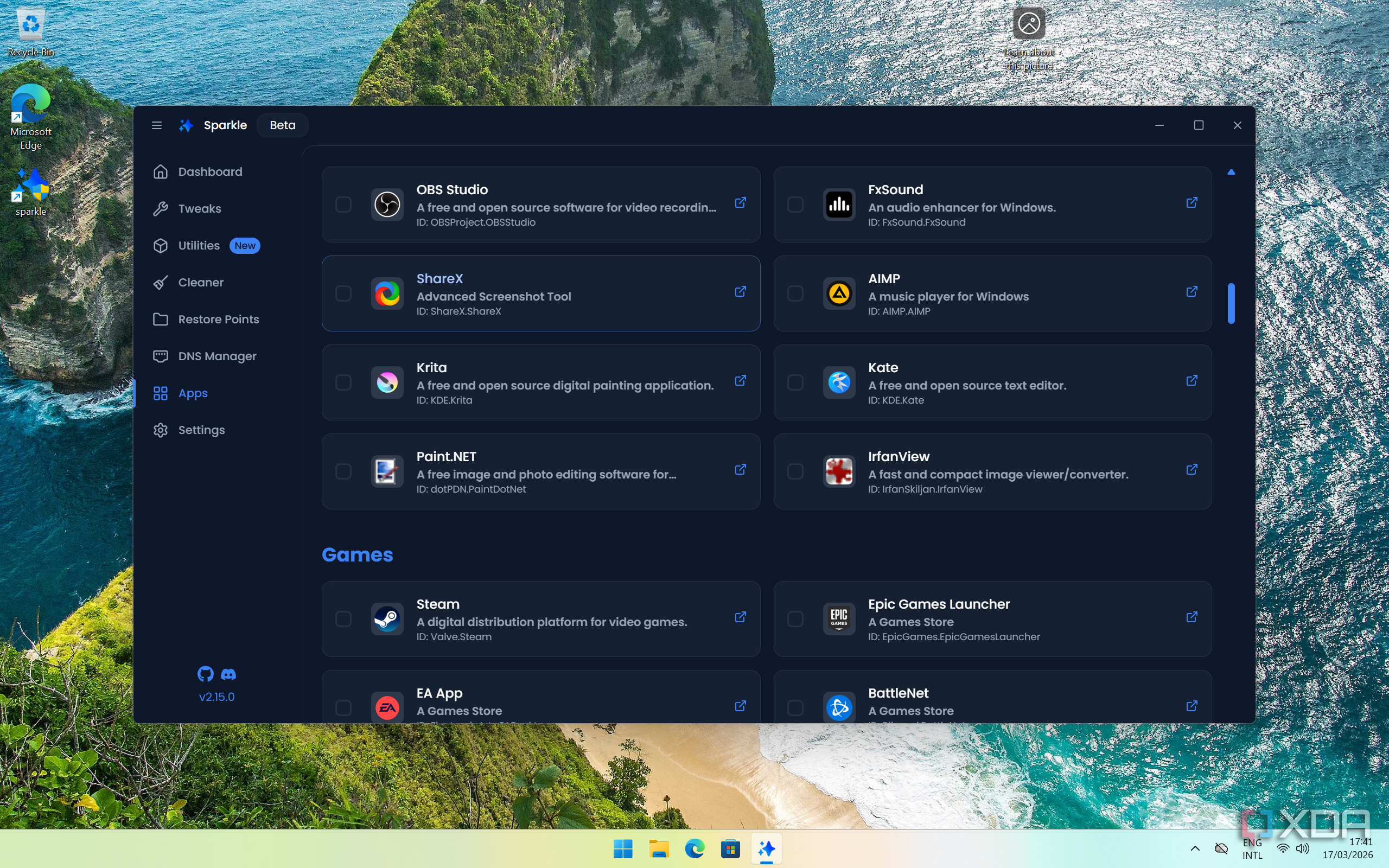Open Paint.NET's external link icon
The width and height of the screenshot is (1389, 868).
click(x=741, y=470)
